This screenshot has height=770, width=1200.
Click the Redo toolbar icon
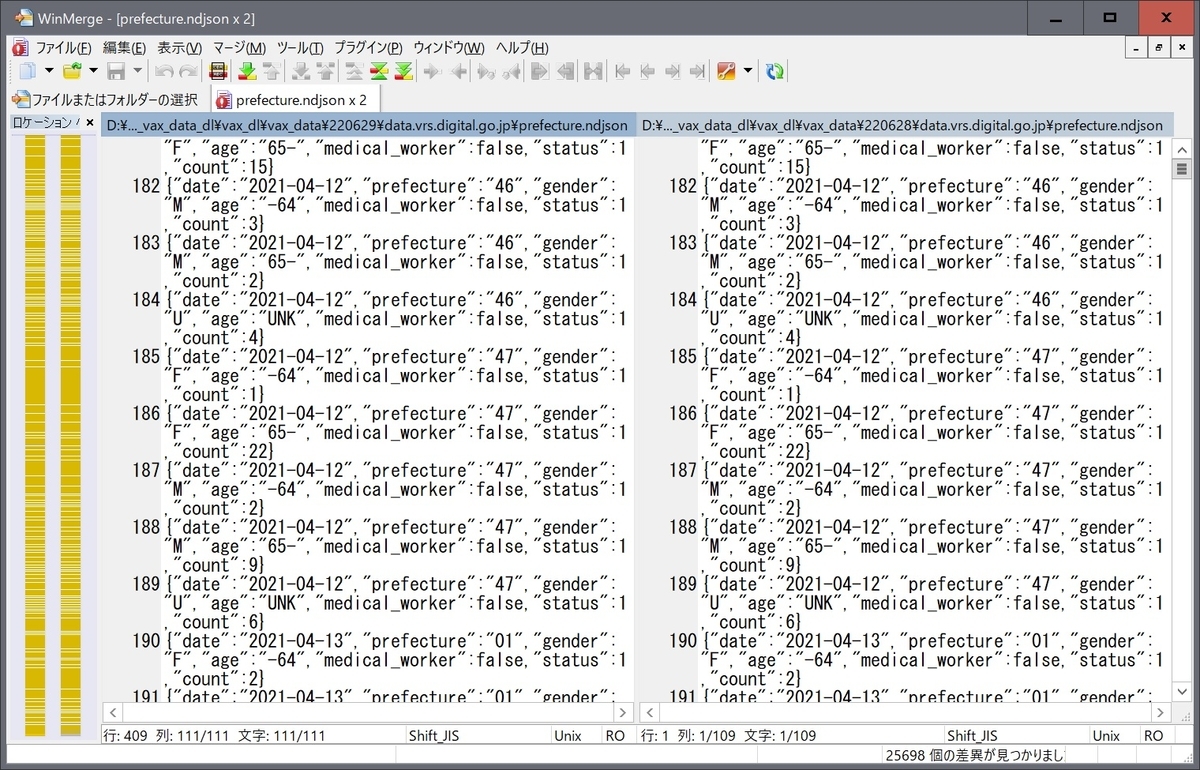pos(187,71)
